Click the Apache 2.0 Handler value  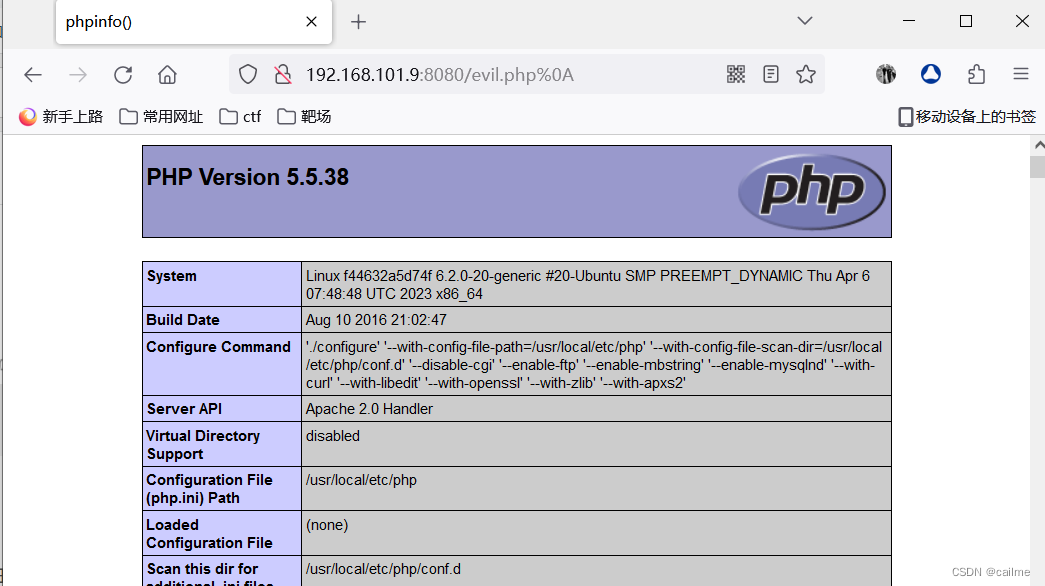coord(369,409)
